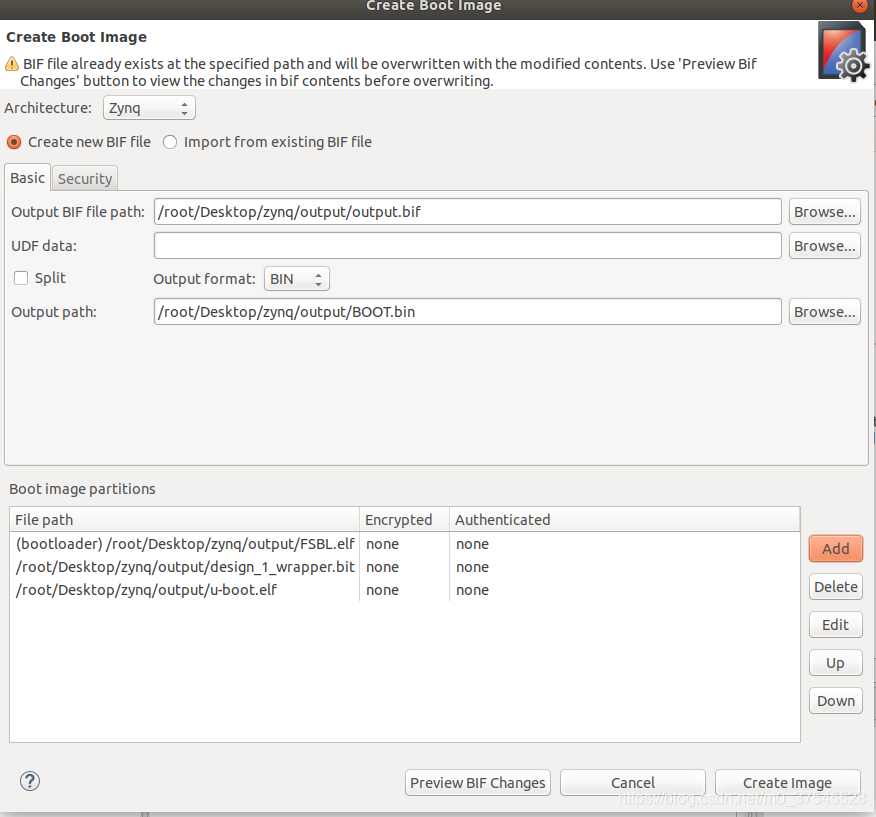This screenshot has width=876, height=817.
Task: Click the File path column header
Action: (x=184, y=520)
